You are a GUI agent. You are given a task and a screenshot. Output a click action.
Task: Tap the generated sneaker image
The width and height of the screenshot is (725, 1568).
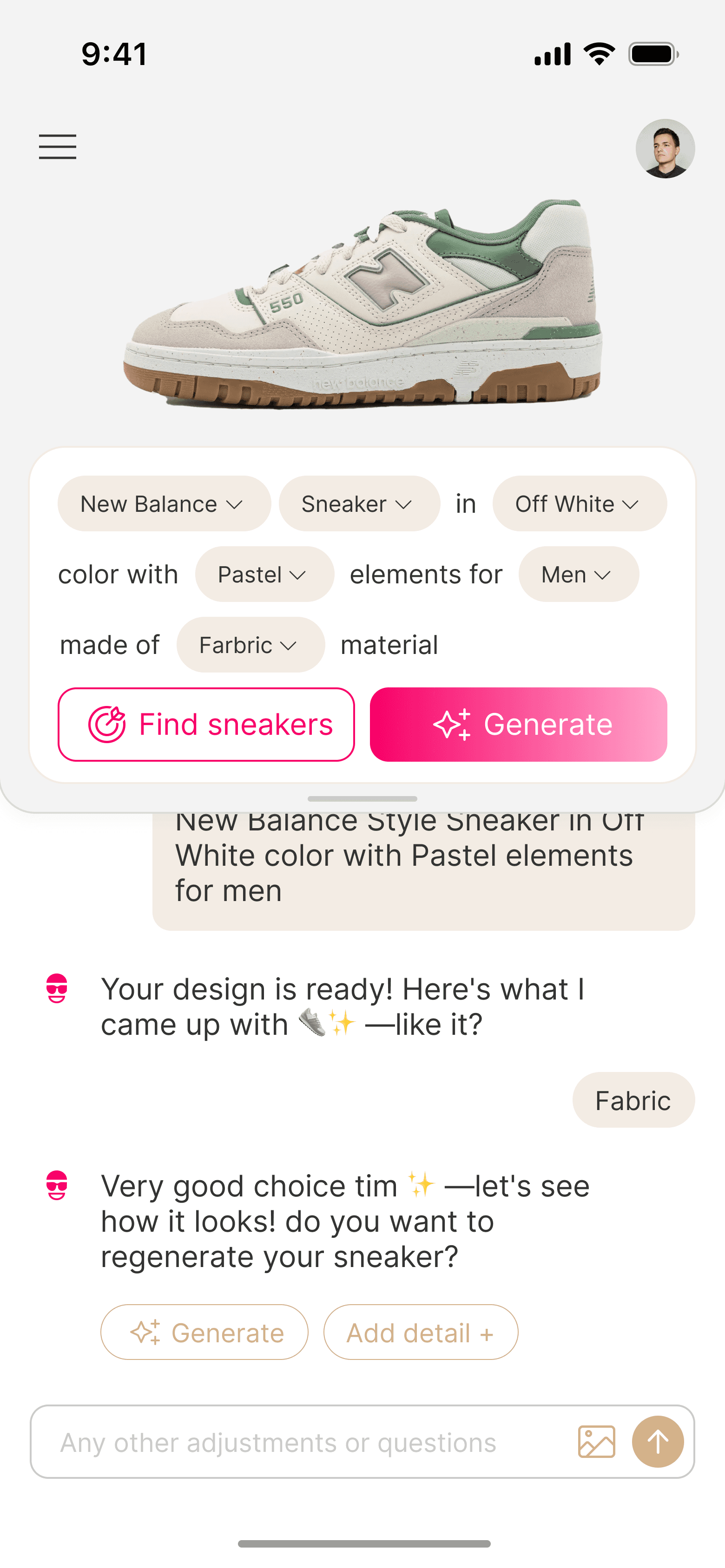[362, 304]
